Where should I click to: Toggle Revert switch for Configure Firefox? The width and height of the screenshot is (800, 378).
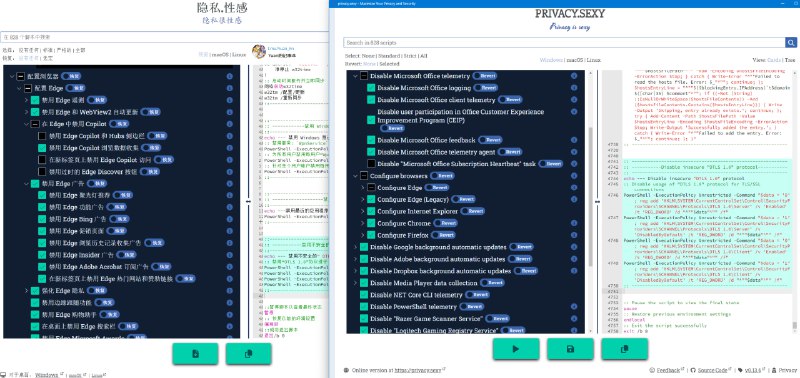coord(443,235)
